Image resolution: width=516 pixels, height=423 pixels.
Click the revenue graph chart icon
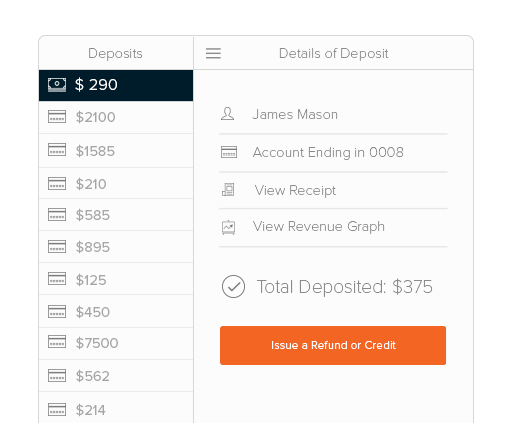(229, 228)
